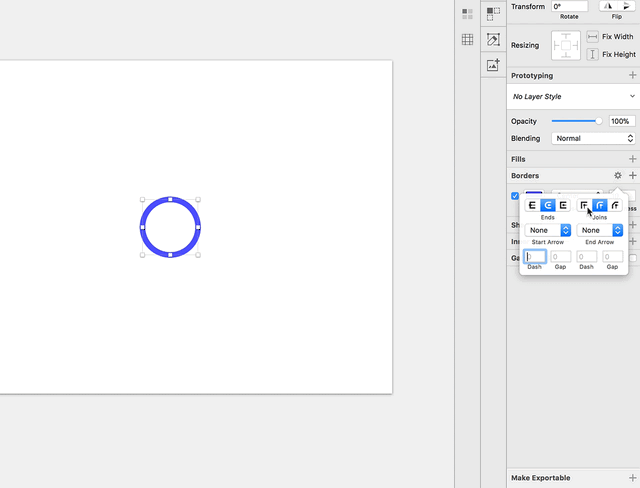The width and height of the screenshot is (640, 488).
Task: Open the Blending mode dropdown
Action: click(593, 138)
